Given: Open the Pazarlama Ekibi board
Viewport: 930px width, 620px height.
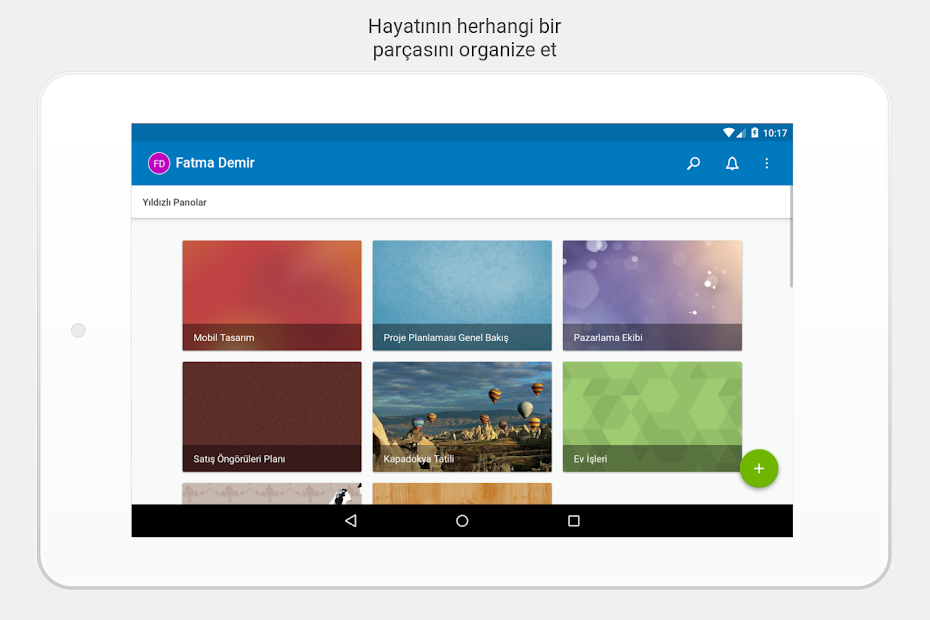Looking at the screenshot, I should [x=652, y=295].
